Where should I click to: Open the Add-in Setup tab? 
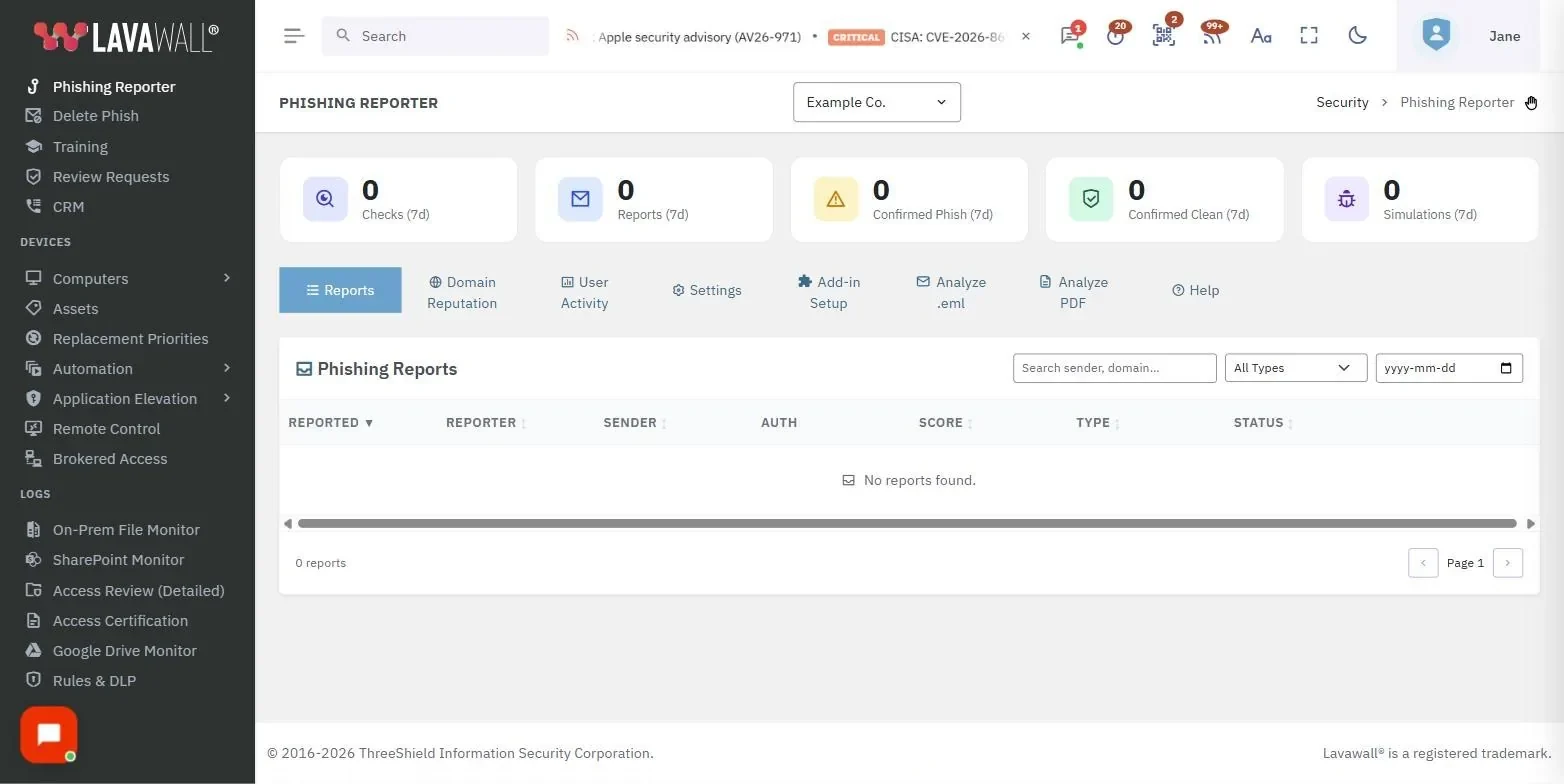click(x=829, y=292)
